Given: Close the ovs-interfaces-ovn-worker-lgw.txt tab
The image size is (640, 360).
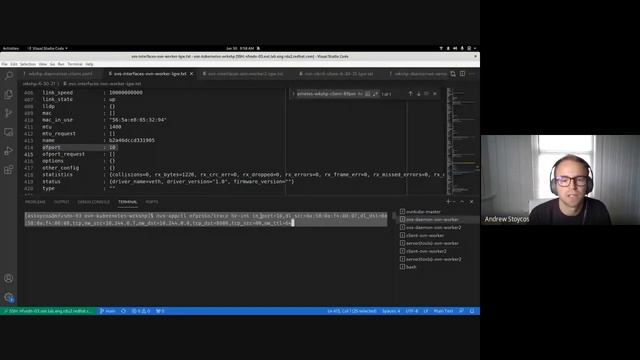Looking at the screenshot, I should (191, 74).
